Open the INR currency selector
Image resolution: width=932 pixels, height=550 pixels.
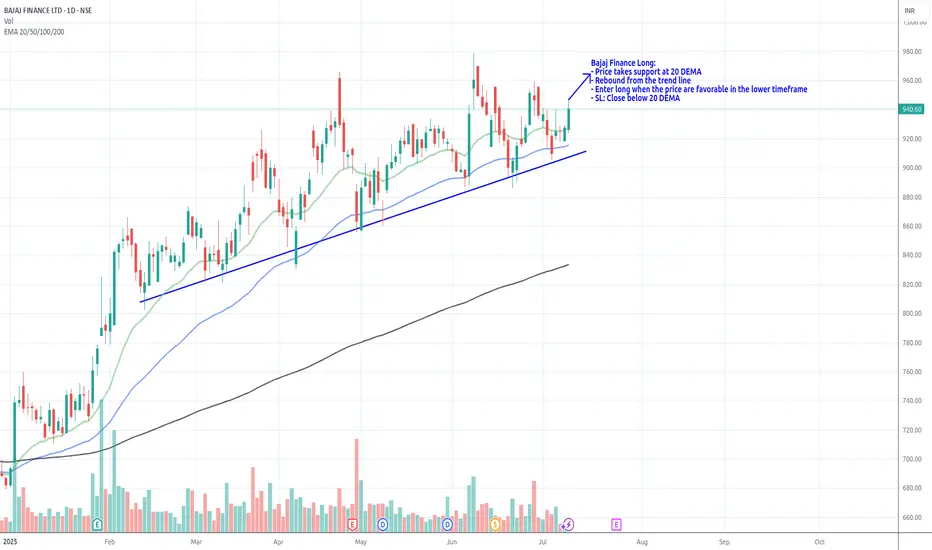pyautogui.click(x=910, y=11)
